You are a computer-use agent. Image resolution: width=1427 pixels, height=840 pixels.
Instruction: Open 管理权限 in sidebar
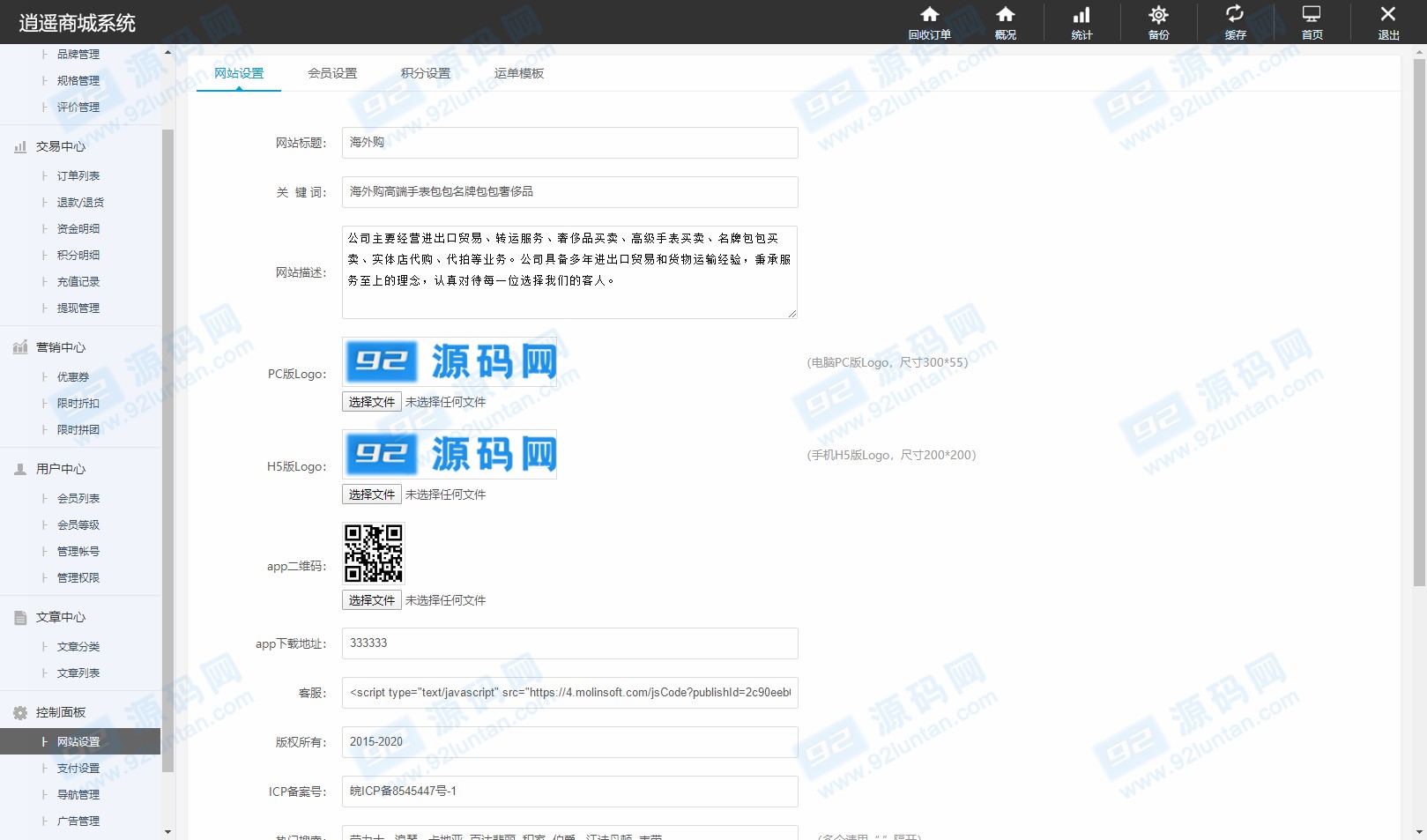(78, 578)
